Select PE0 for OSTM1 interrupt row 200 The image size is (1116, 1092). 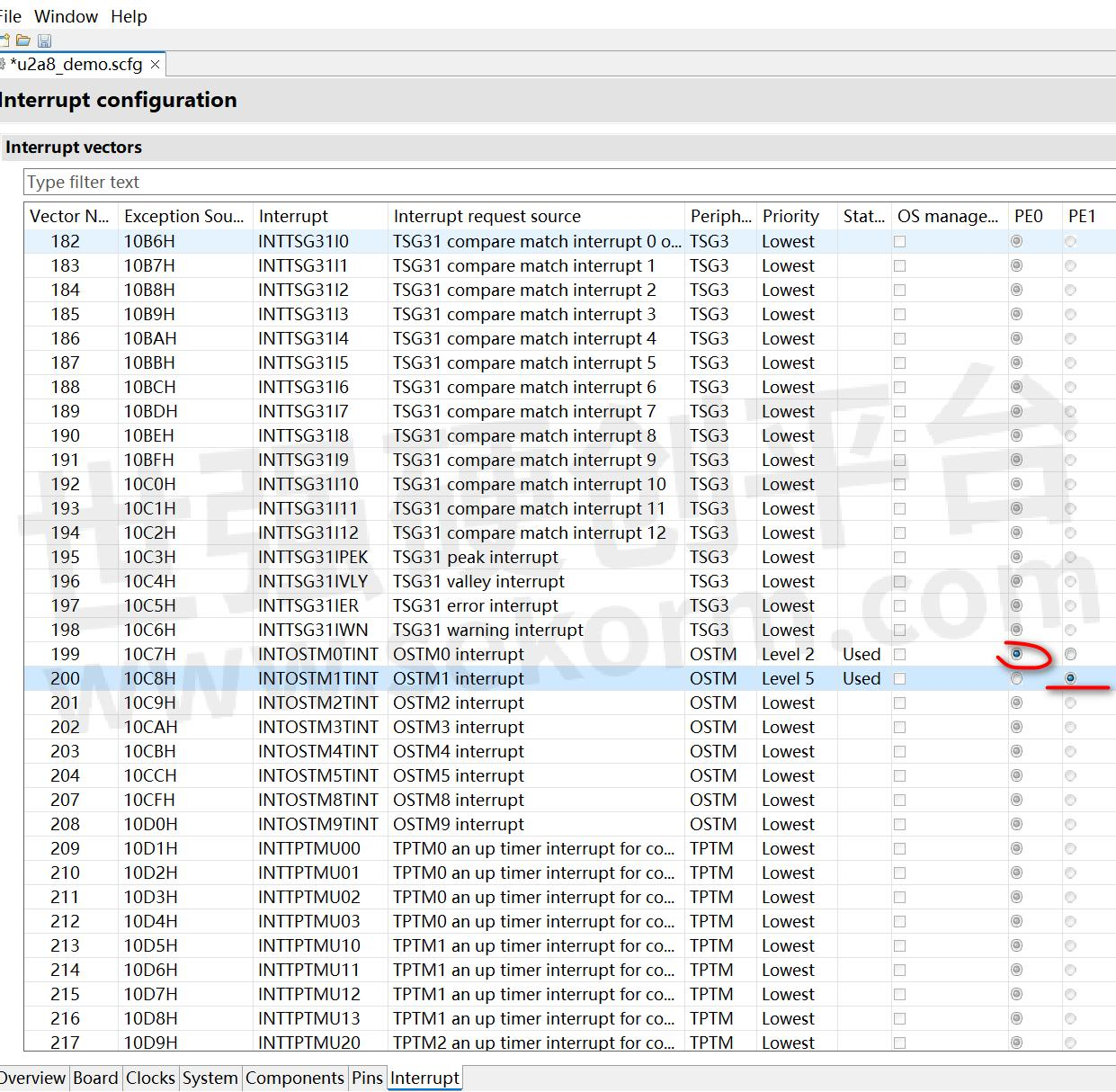1016,678
